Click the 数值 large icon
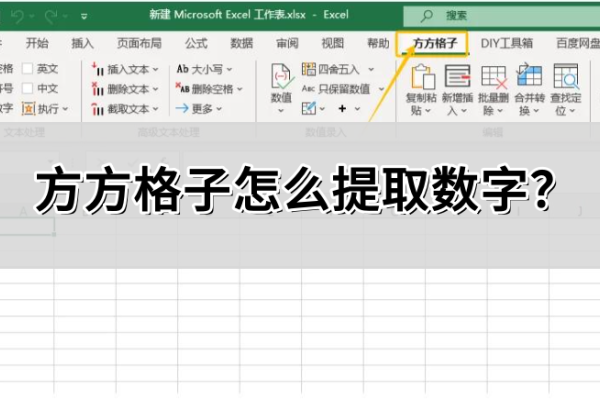 [281, 78]
